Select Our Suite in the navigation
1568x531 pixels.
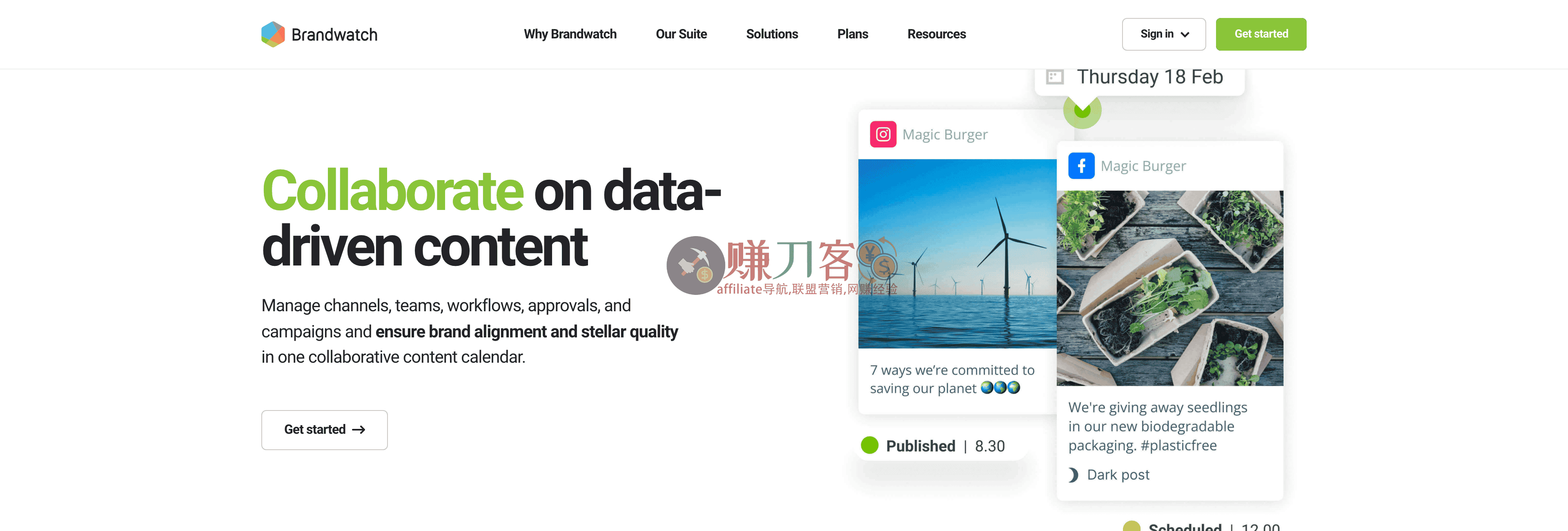tap(681, 34)
